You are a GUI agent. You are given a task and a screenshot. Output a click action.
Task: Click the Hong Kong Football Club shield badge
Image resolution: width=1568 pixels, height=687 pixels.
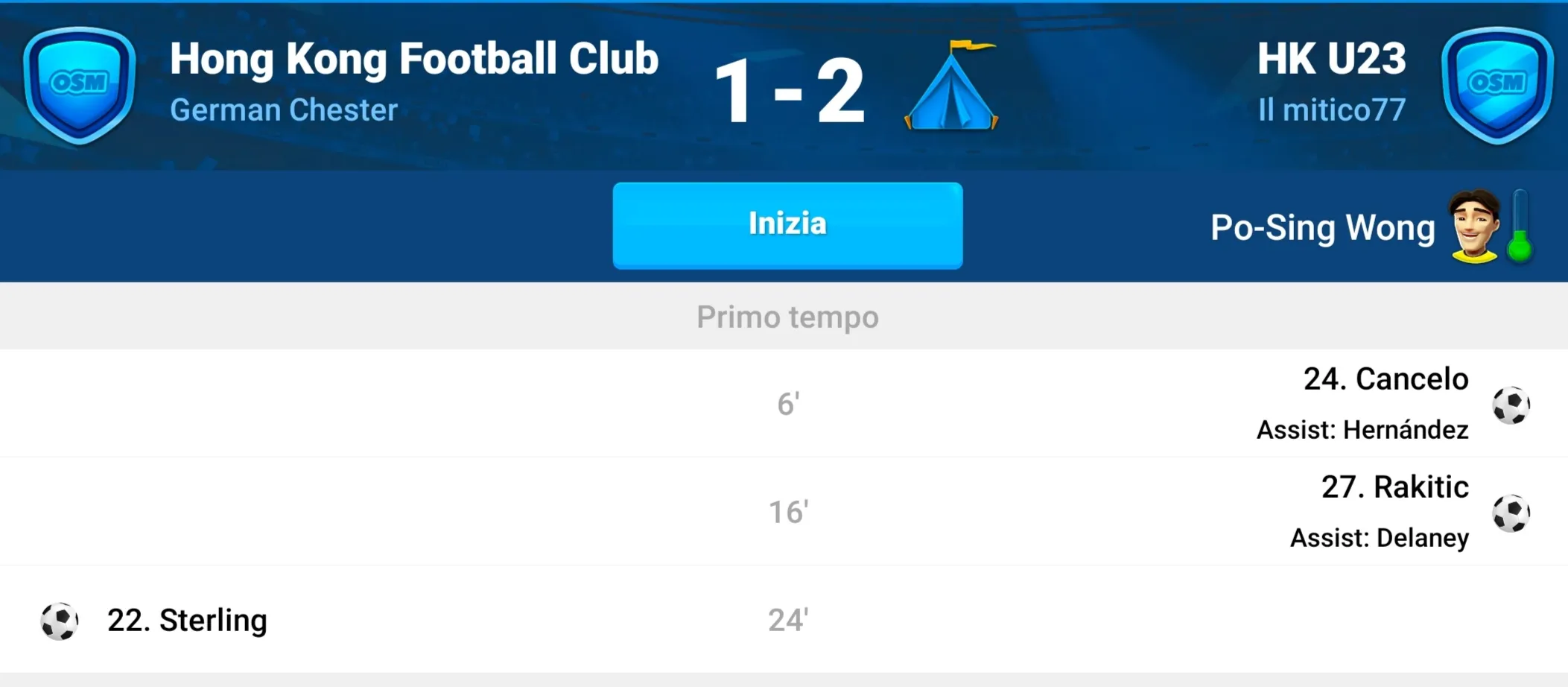pos(79,85)
